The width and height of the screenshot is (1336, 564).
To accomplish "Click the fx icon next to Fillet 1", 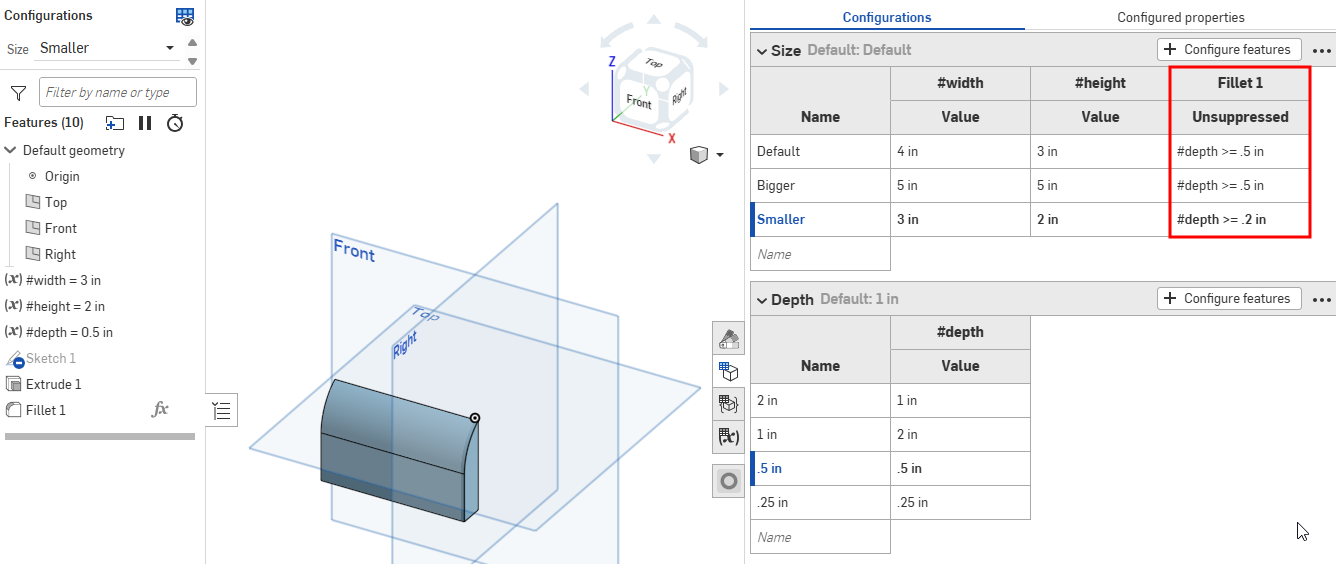I will point(159,410).
